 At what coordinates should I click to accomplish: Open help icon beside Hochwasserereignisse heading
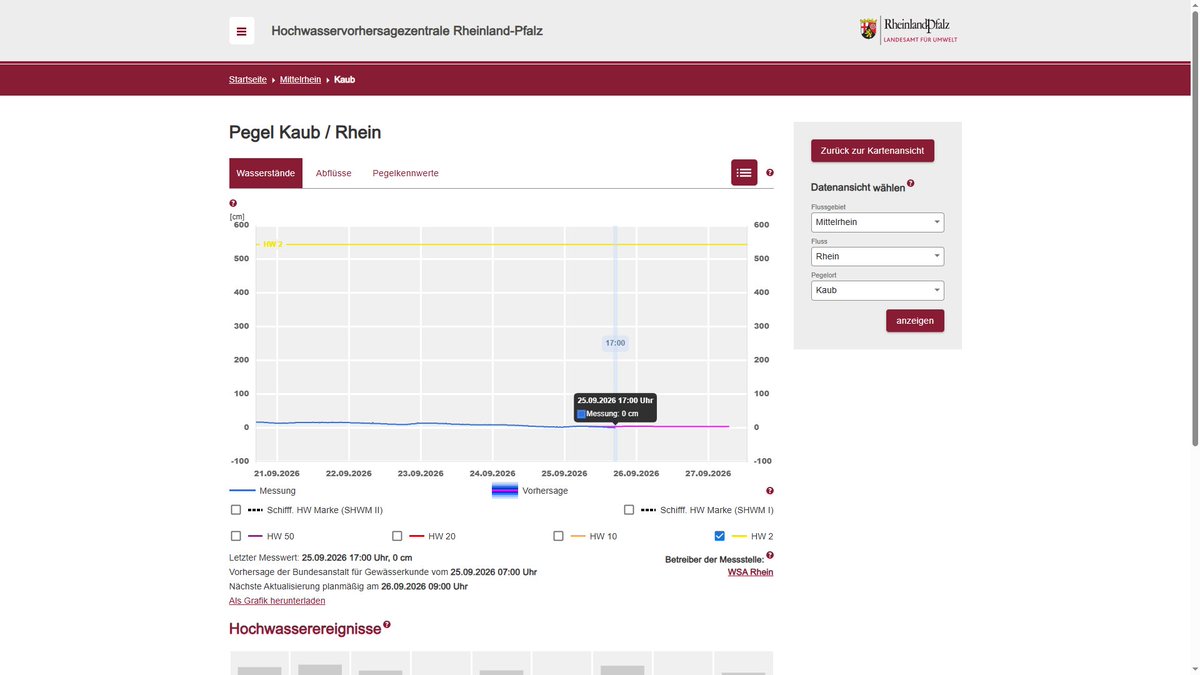(387, 625)
